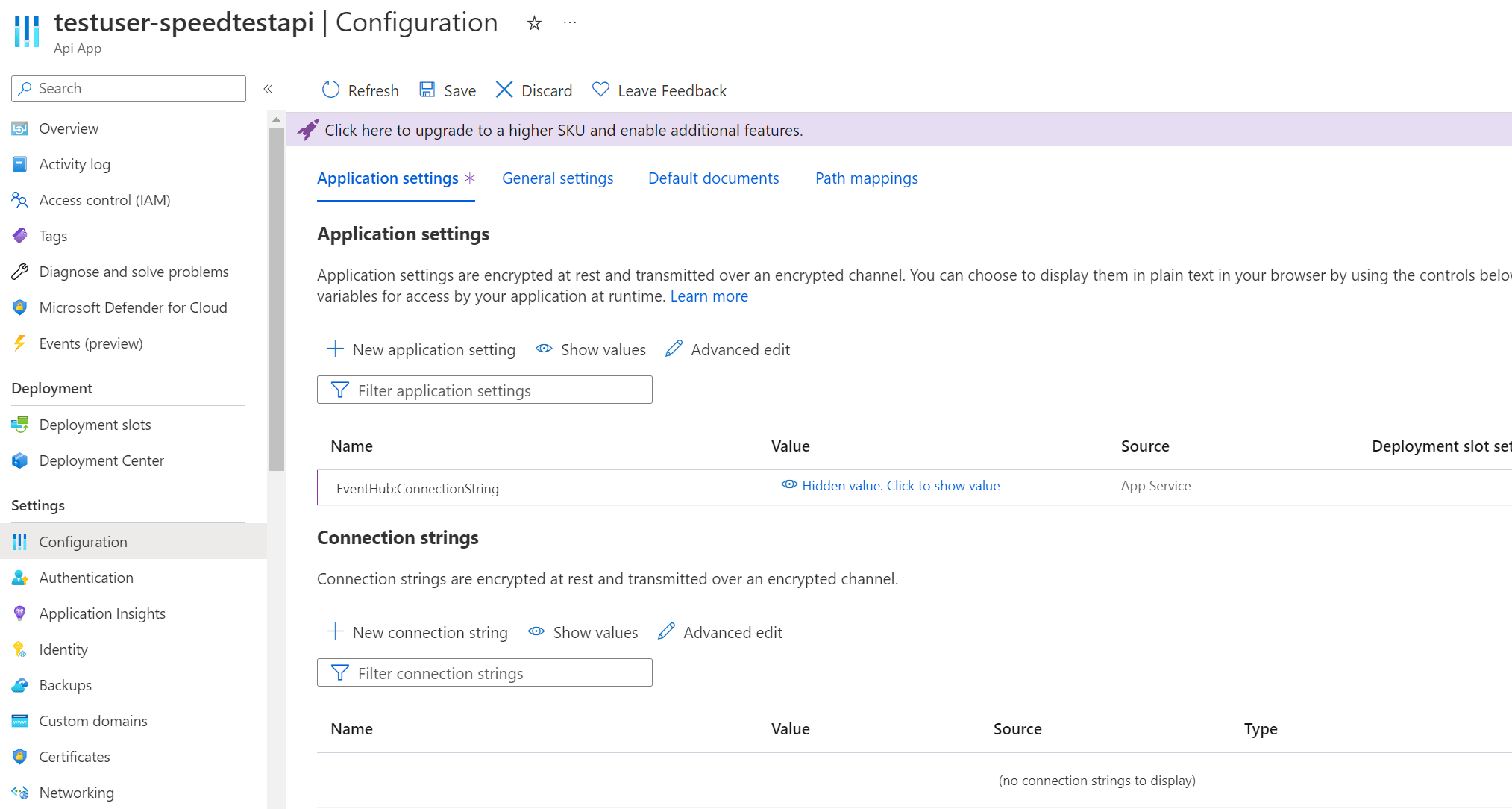The height and width of the screenshot is (809, 1512).
Task: Click the upgrade to higher SKU banner
Action: 564,129
